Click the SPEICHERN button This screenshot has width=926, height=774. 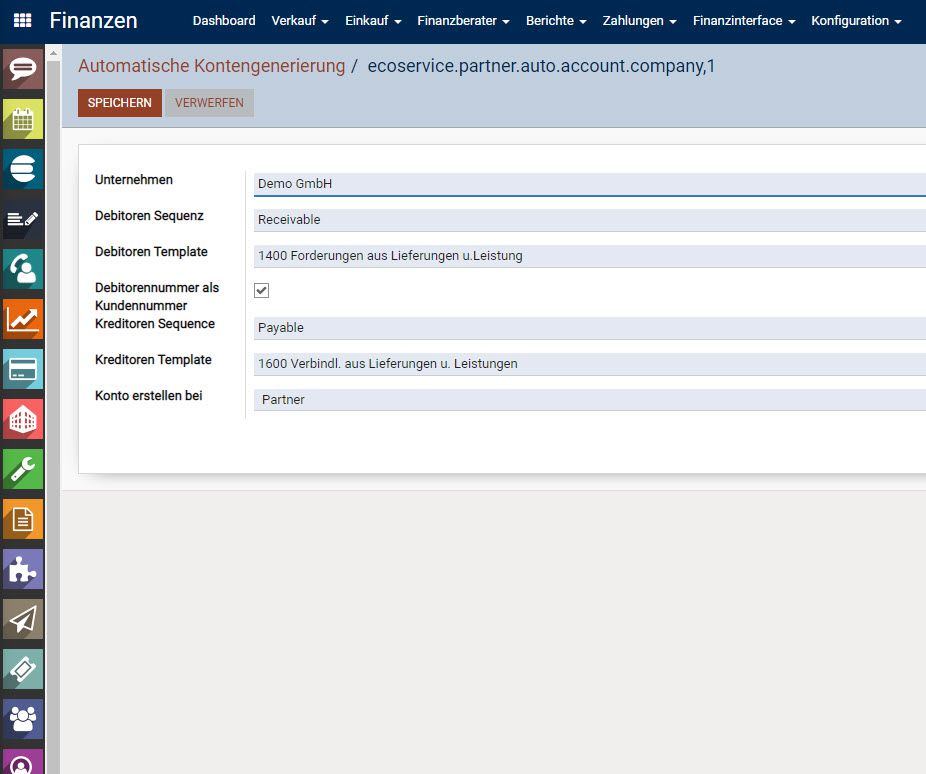pos(119,102)
